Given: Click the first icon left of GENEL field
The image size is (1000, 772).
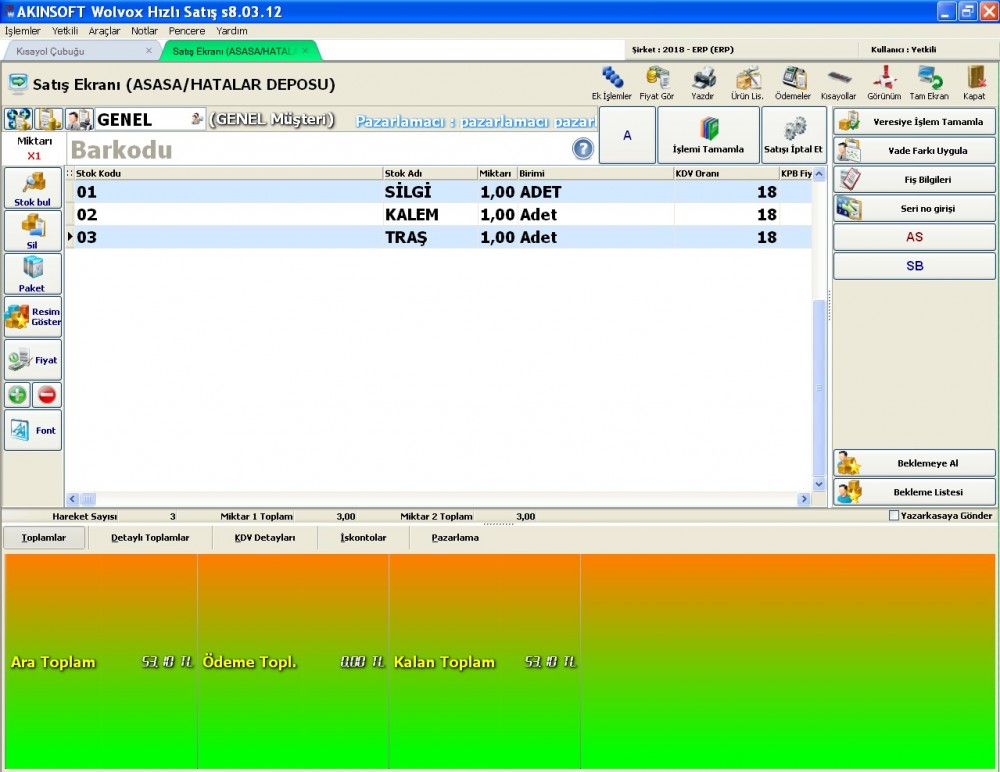Looking at the screenshot, I should click(18, 119).
